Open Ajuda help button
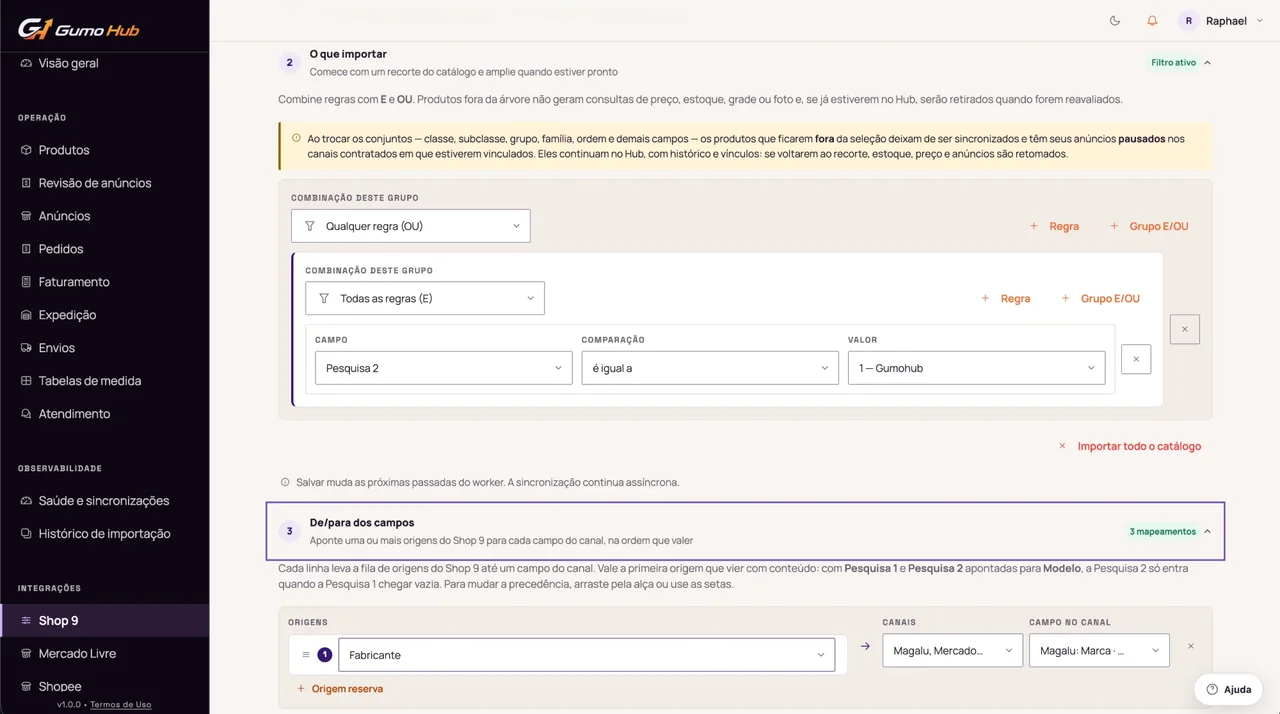This screenshot has width=1280, height=714. click(1229, 689)
